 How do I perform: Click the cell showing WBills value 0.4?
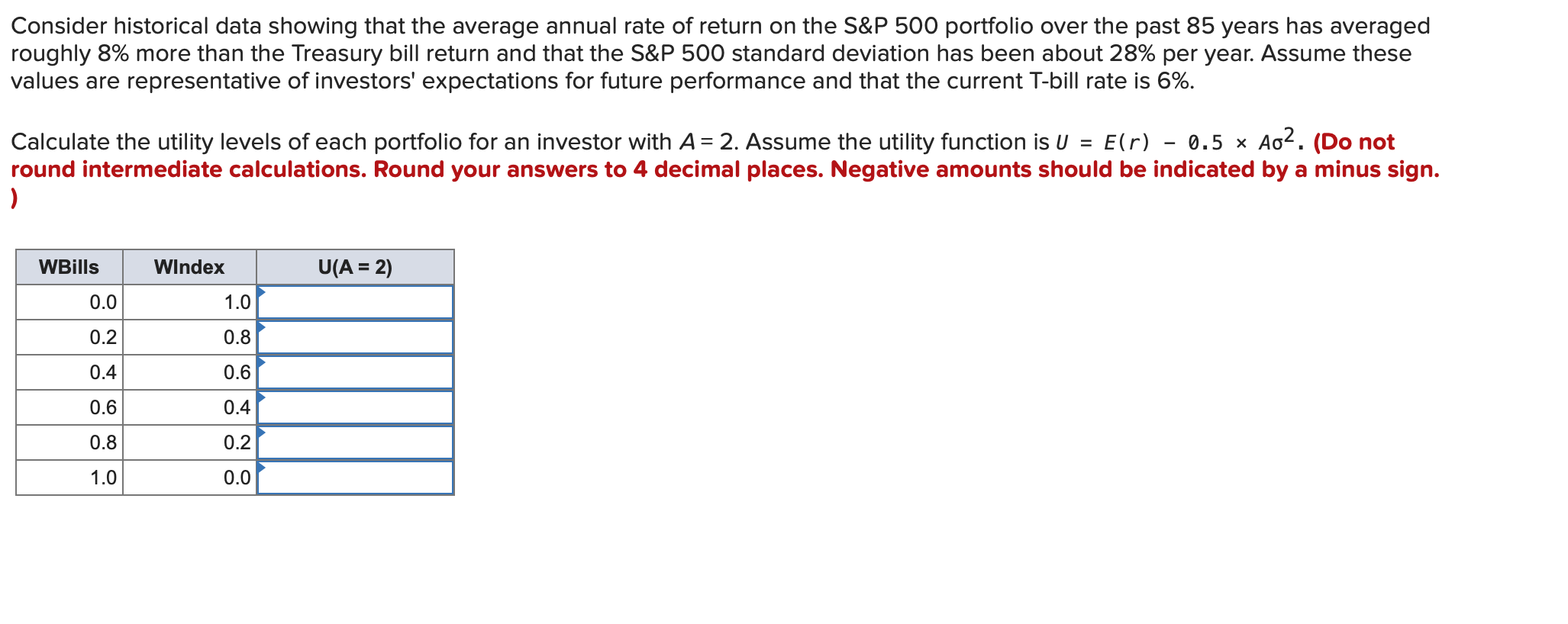click(103, 372)
